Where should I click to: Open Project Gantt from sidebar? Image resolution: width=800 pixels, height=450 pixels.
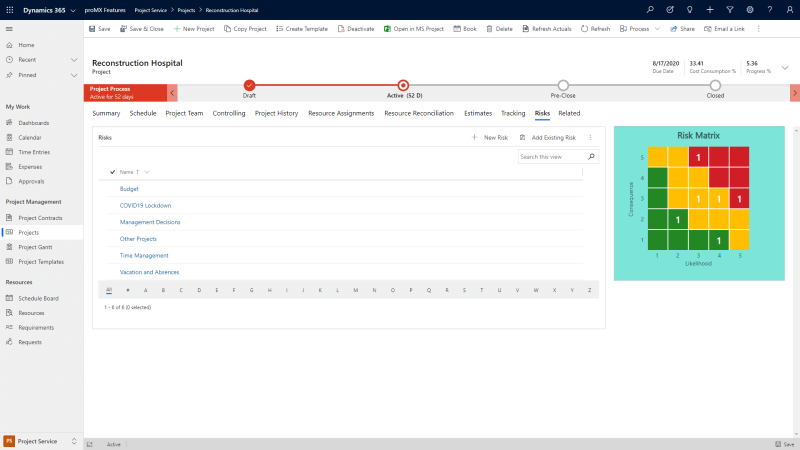click(35, 246)
